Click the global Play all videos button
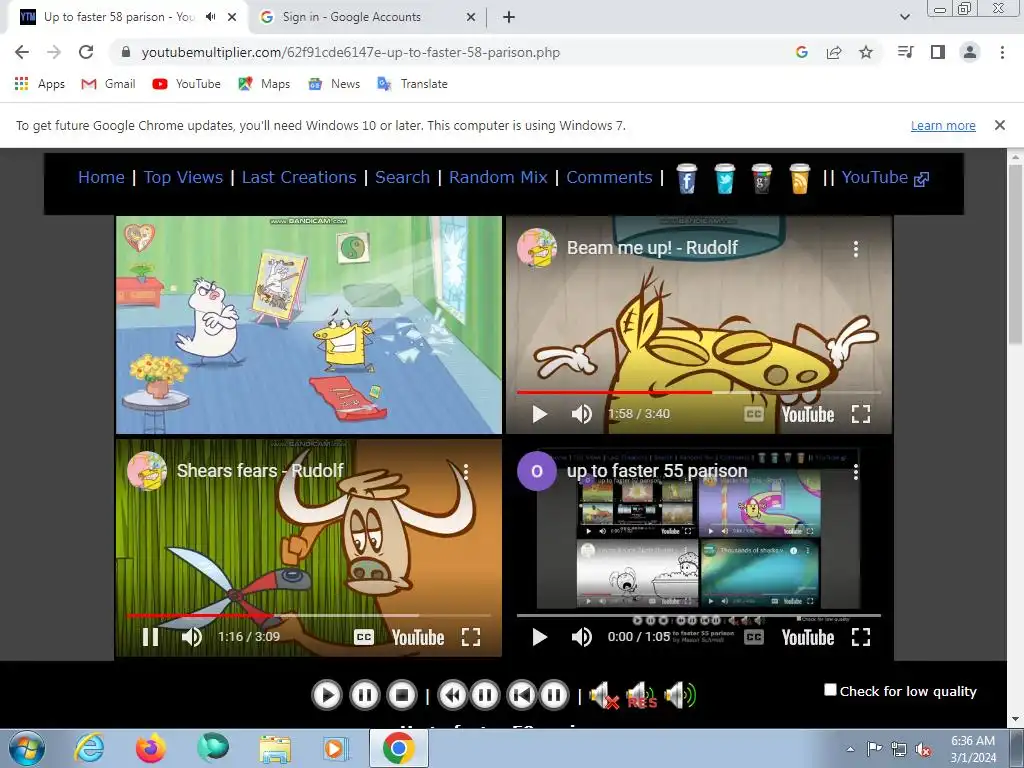Image resolution: width=1024 pixels, height=768 pixels. (327, 695)
